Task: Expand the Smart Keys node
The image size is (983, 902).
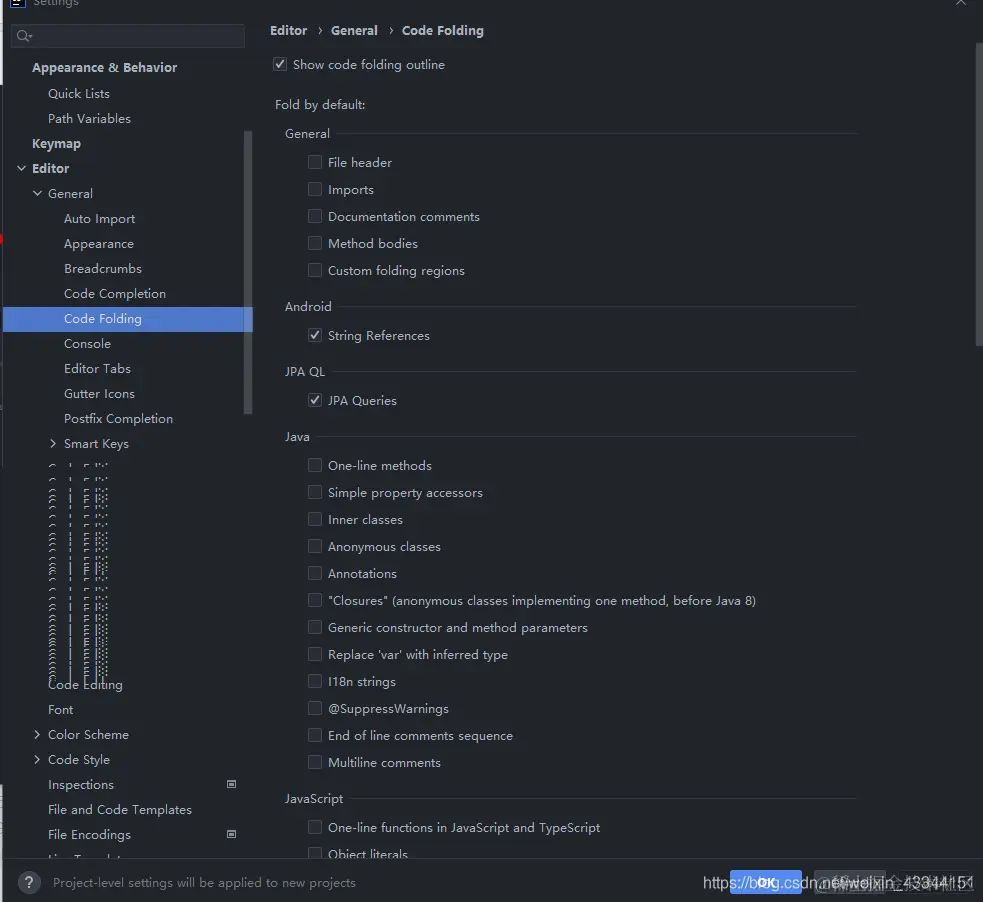Action: 53,443
